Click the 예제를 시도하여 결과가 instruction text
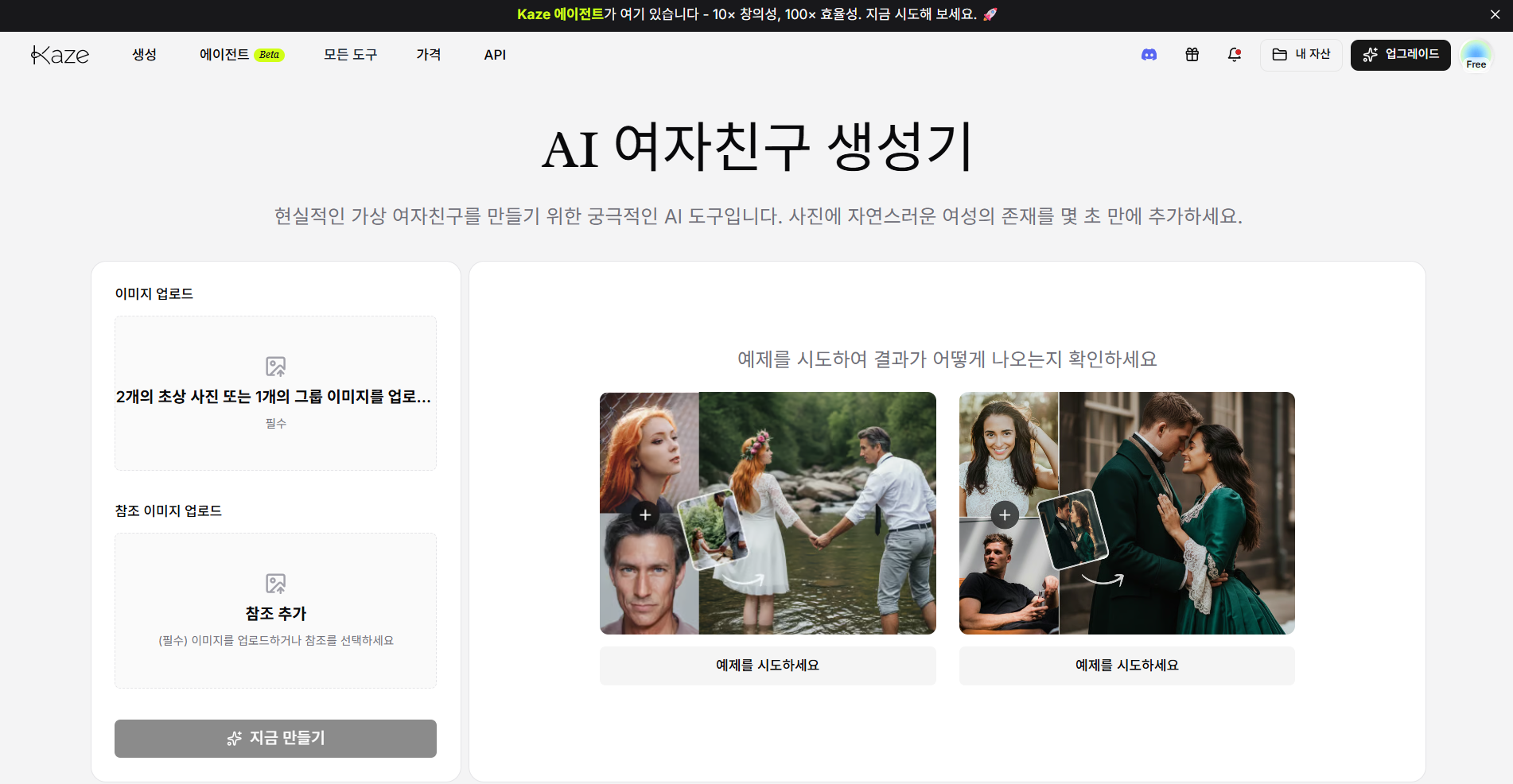1513x784 pixels. point(947,359)
